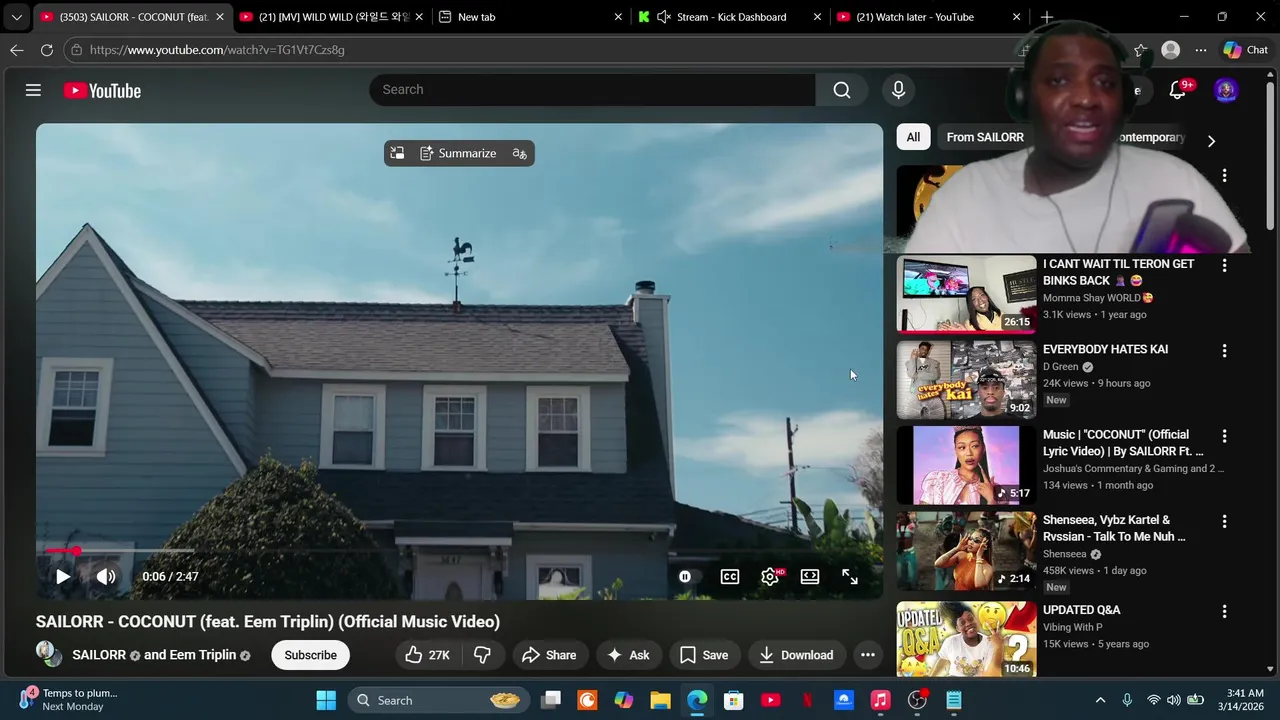Switch to WILD WILD MV browser tab
The image size is (1280, 720).
[x=332, y=17]
